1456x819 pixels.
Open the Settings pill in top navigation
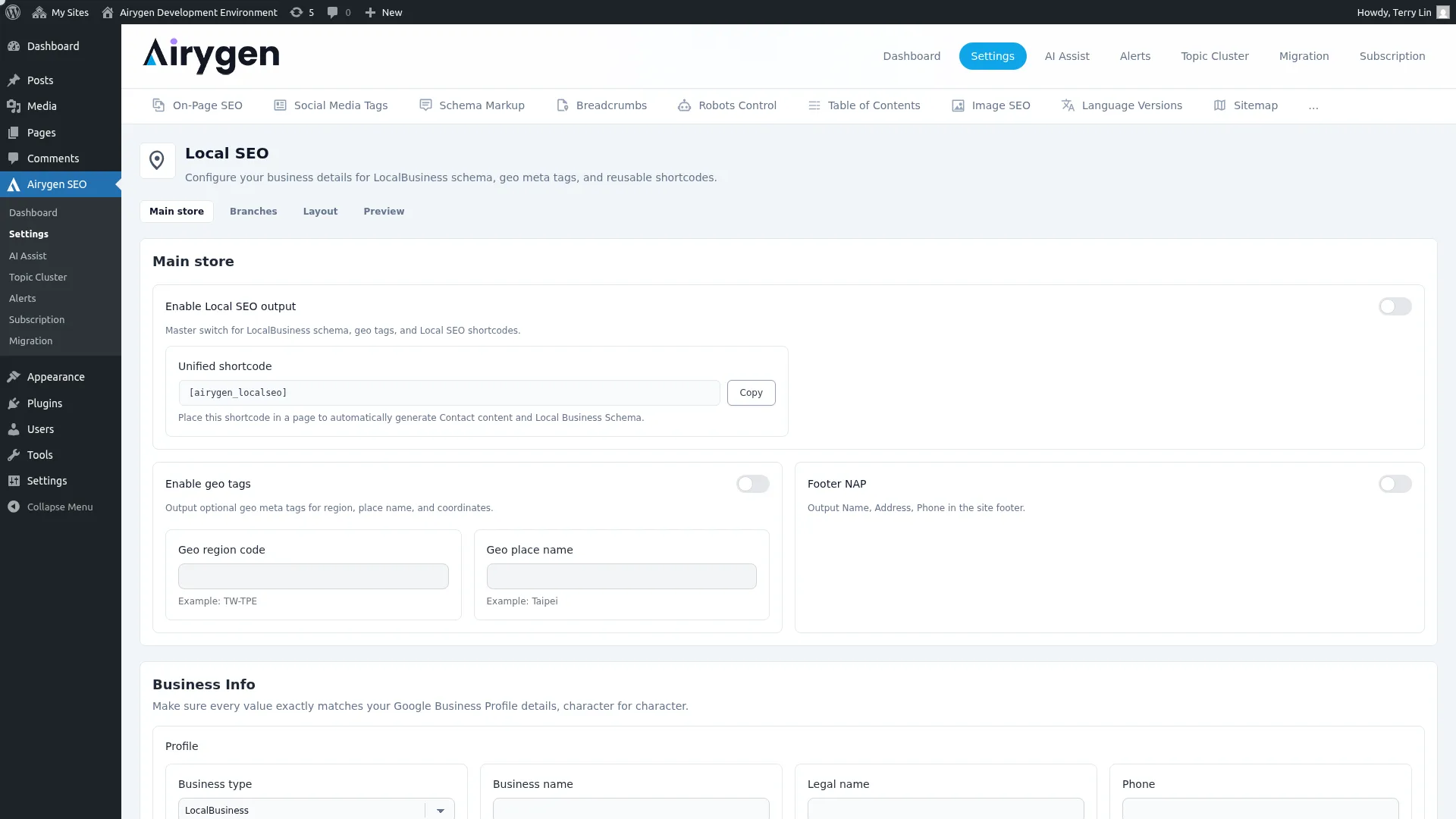993,56
